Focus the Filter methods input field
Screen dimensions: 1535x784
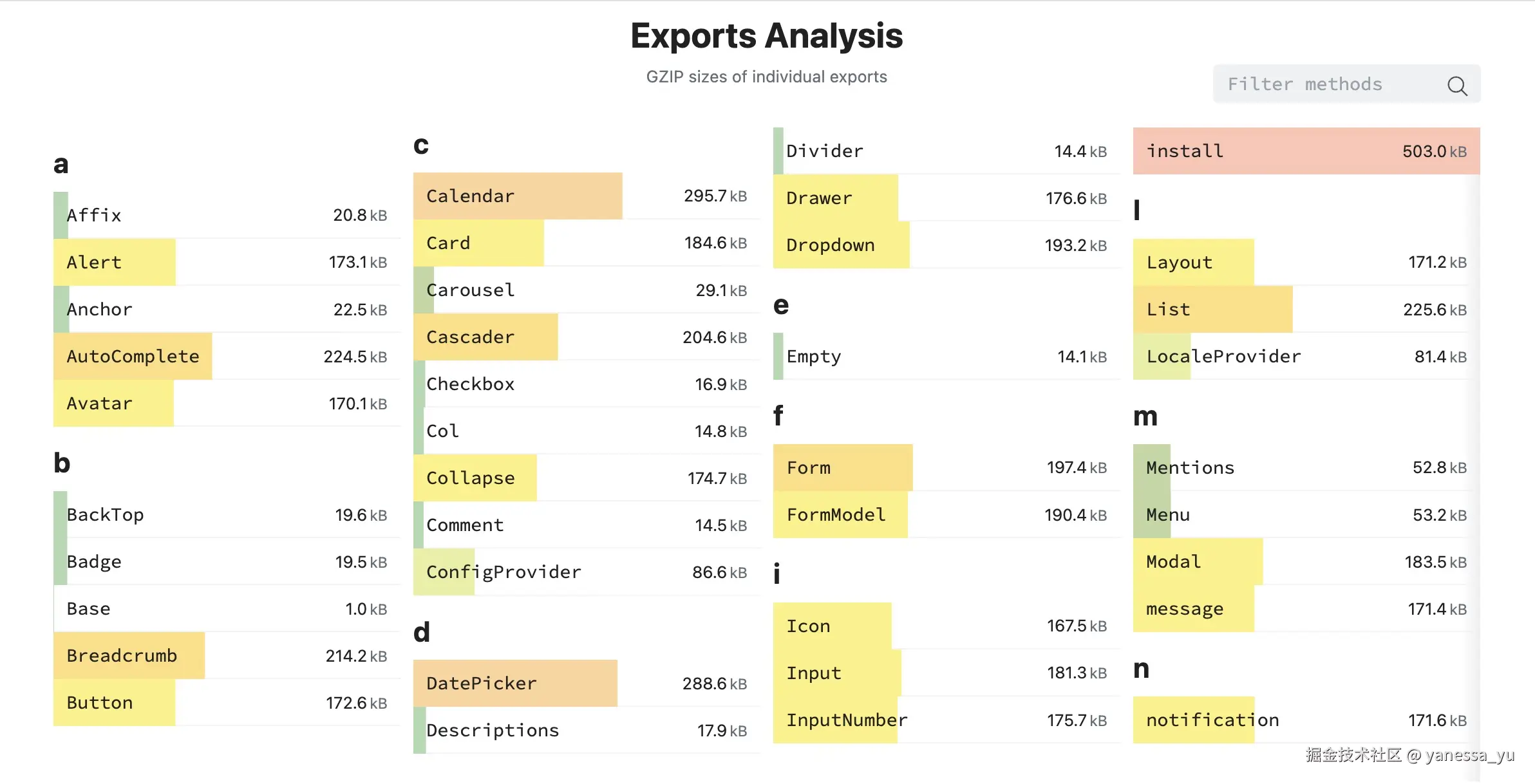pos(1326,84)
